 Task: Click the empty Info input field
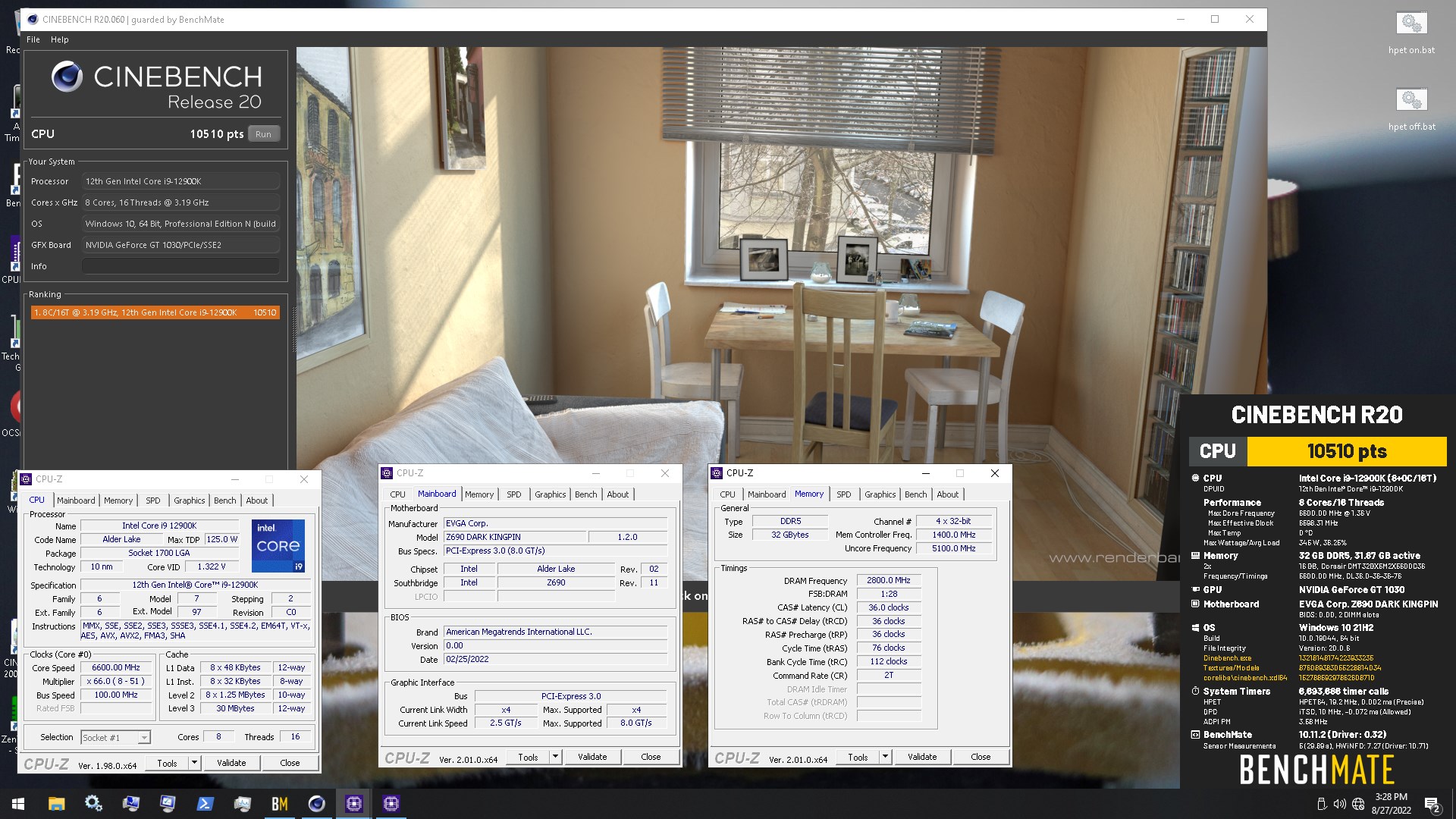(x=180, y=266)
